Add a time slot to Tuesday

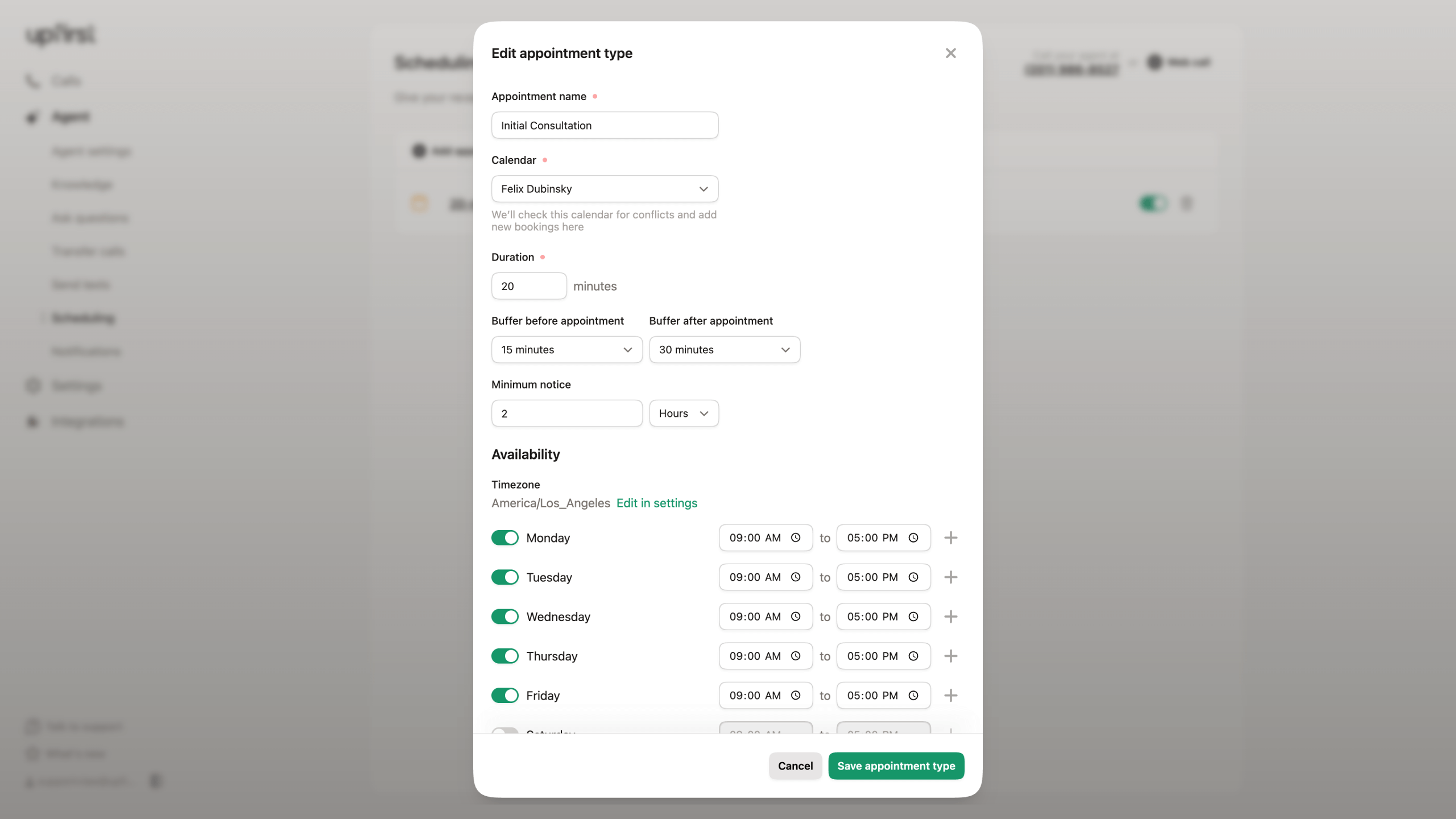pyautogui.click(x=950, y=577)
